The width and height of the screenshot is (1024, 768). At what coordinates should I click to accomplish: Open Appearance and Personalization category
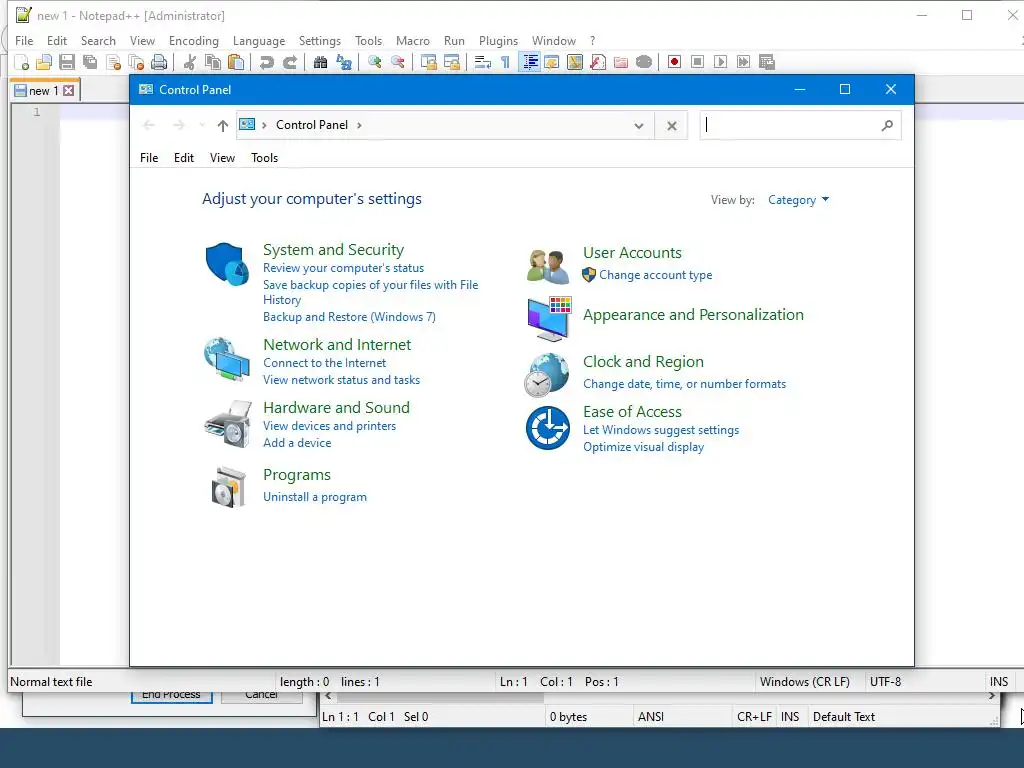(x=693, y=315)
